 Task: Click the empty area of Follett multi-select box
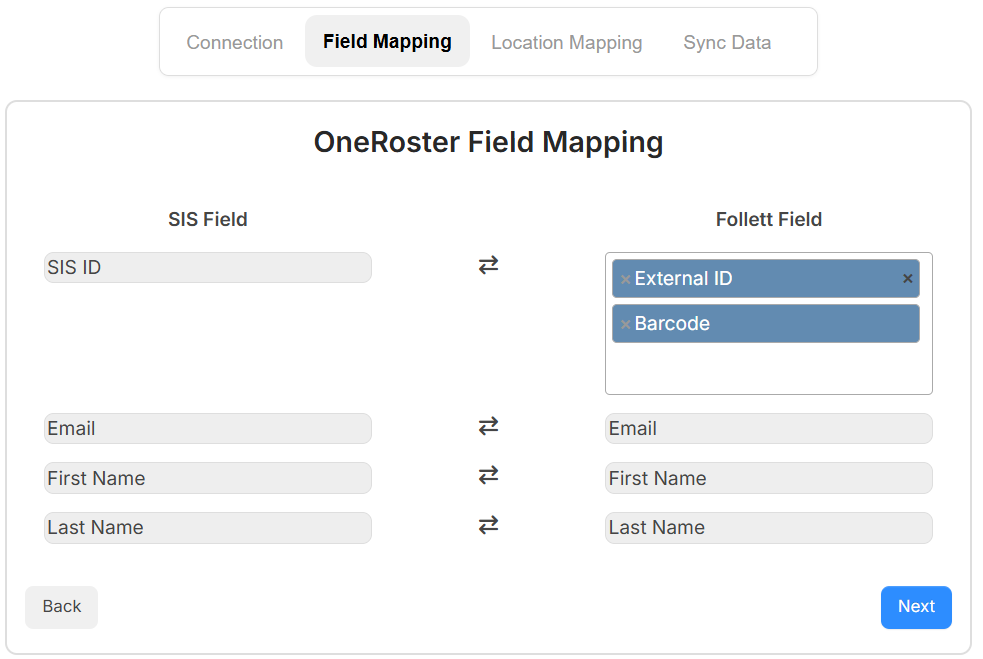pos(769,369)
